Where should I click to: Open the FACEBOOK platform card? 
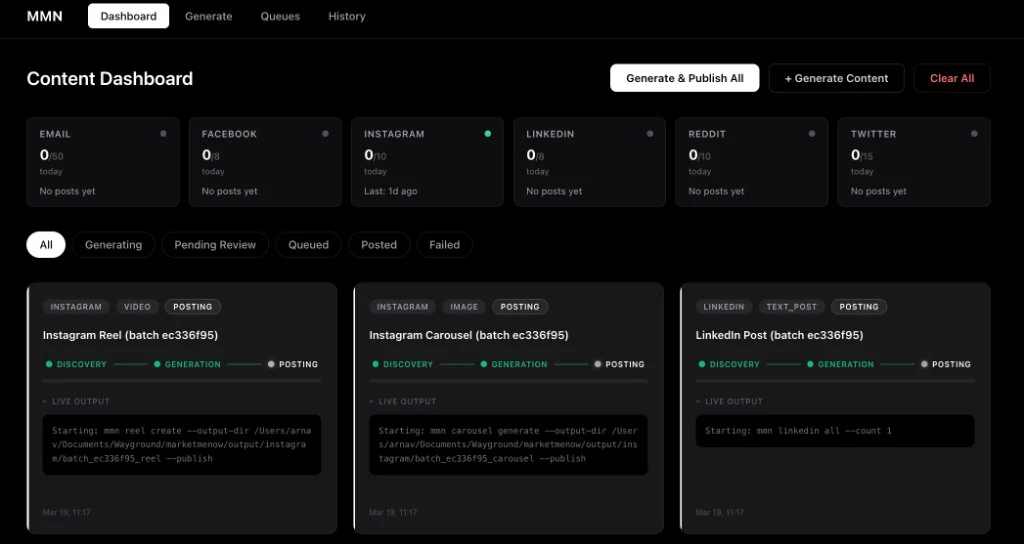[x=265, y=162]
